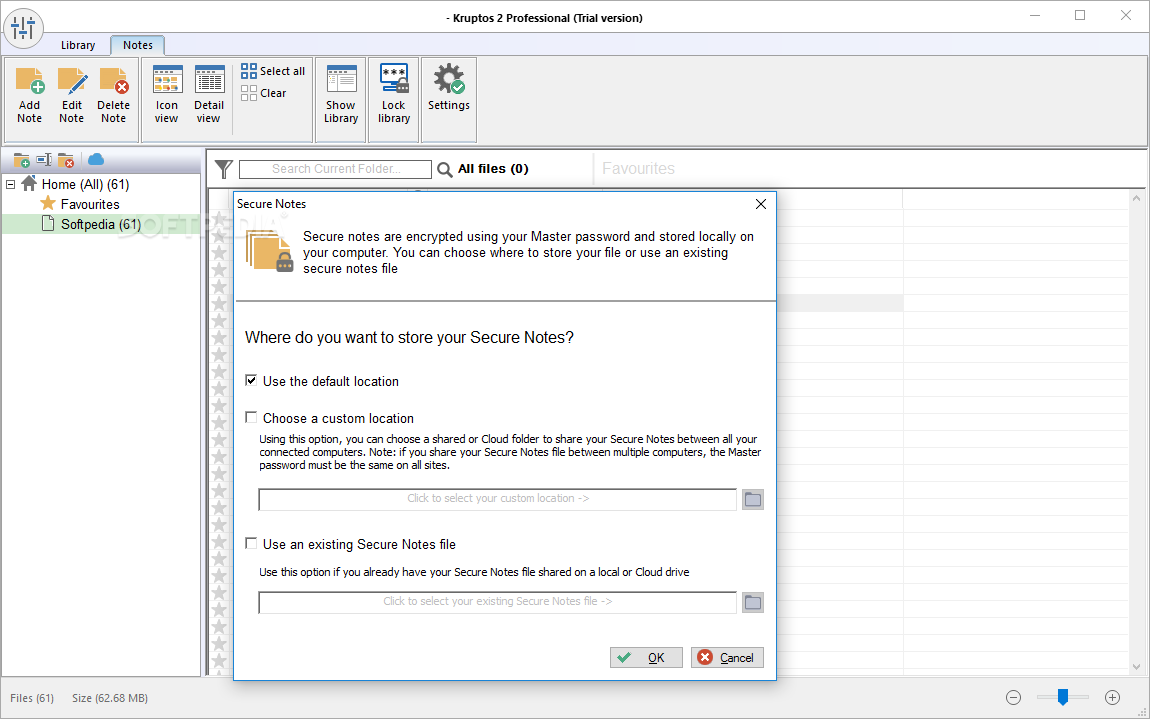
Task: Click the Edit Note icon
Action: pyautogui.click(x=72, y=81)
